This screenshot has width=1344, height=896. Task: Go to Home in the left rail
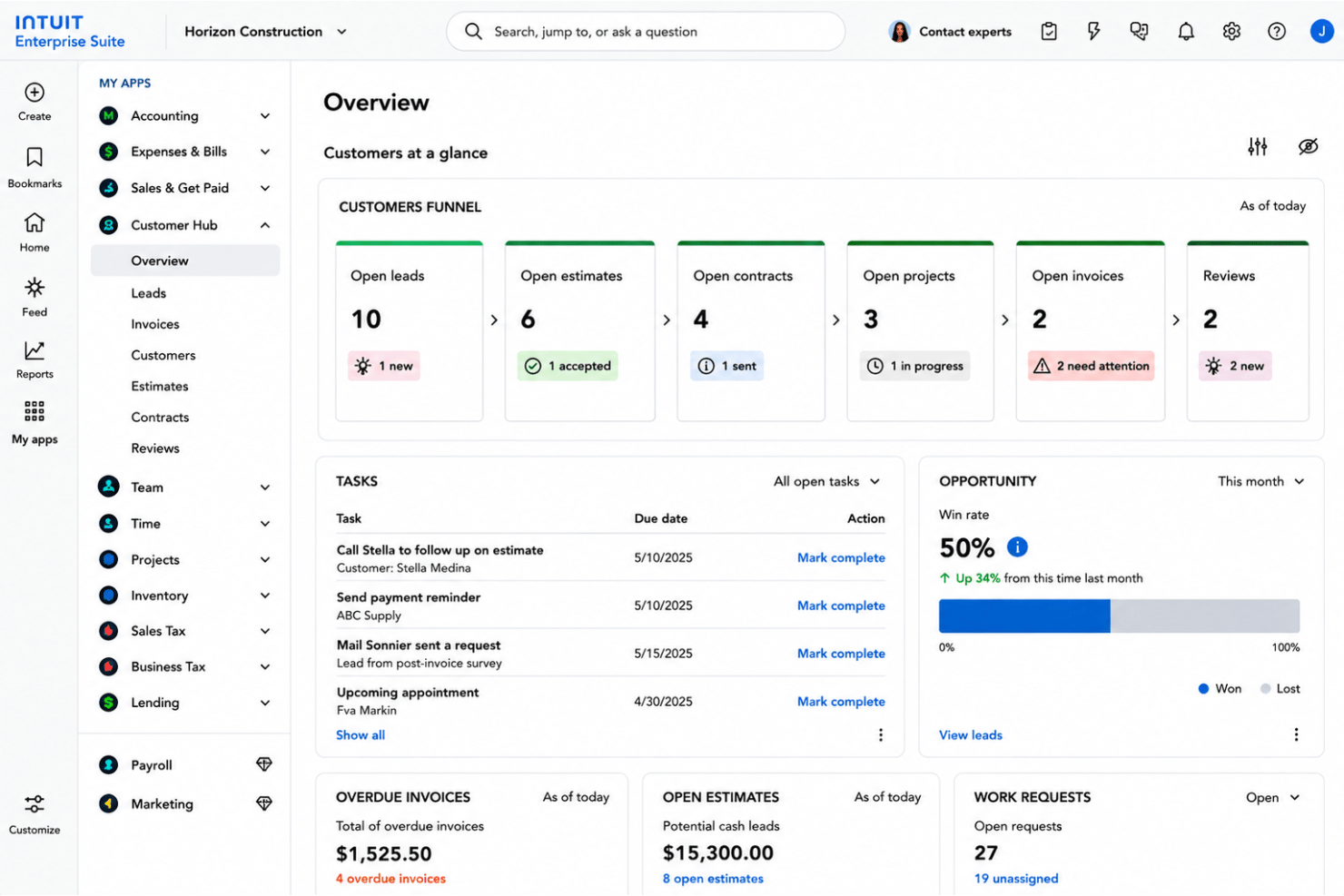point(35,232)
